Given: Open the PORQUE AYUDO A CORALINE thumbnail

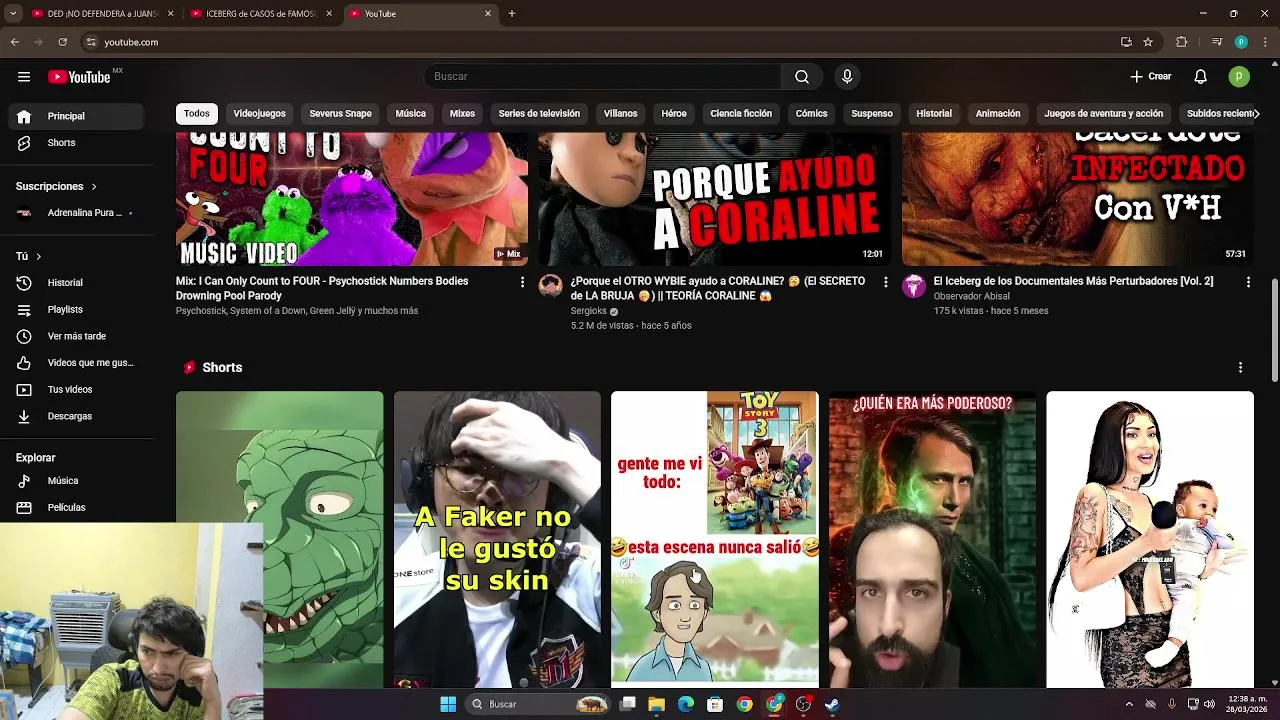Looking at the screenshot, I should pyautogui.click(x=714, y=199).
